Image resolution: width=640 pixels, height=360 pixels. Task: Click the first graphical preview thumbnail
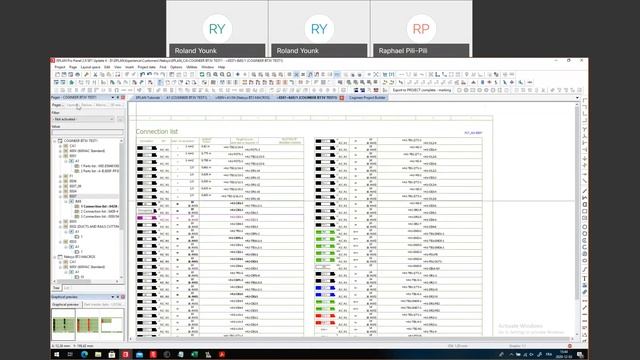tap(63, 324)
